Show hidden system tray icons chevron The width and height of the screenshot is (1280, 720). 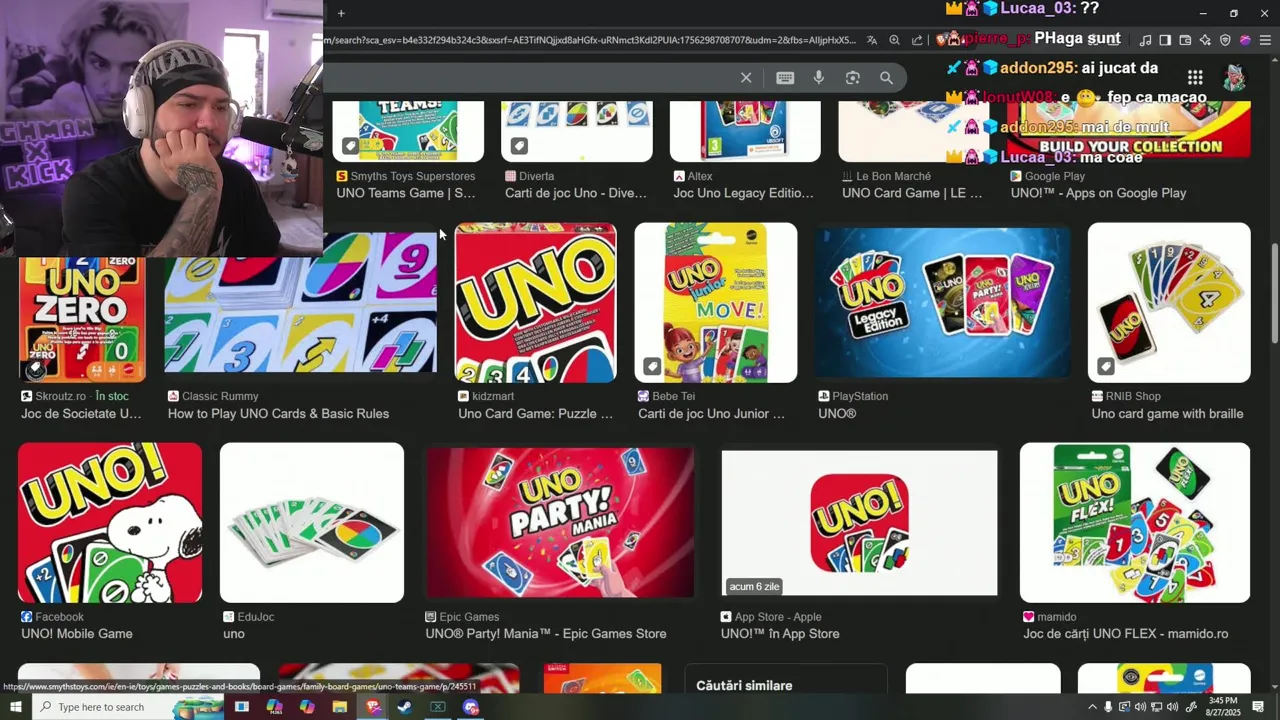(1092, 707)
